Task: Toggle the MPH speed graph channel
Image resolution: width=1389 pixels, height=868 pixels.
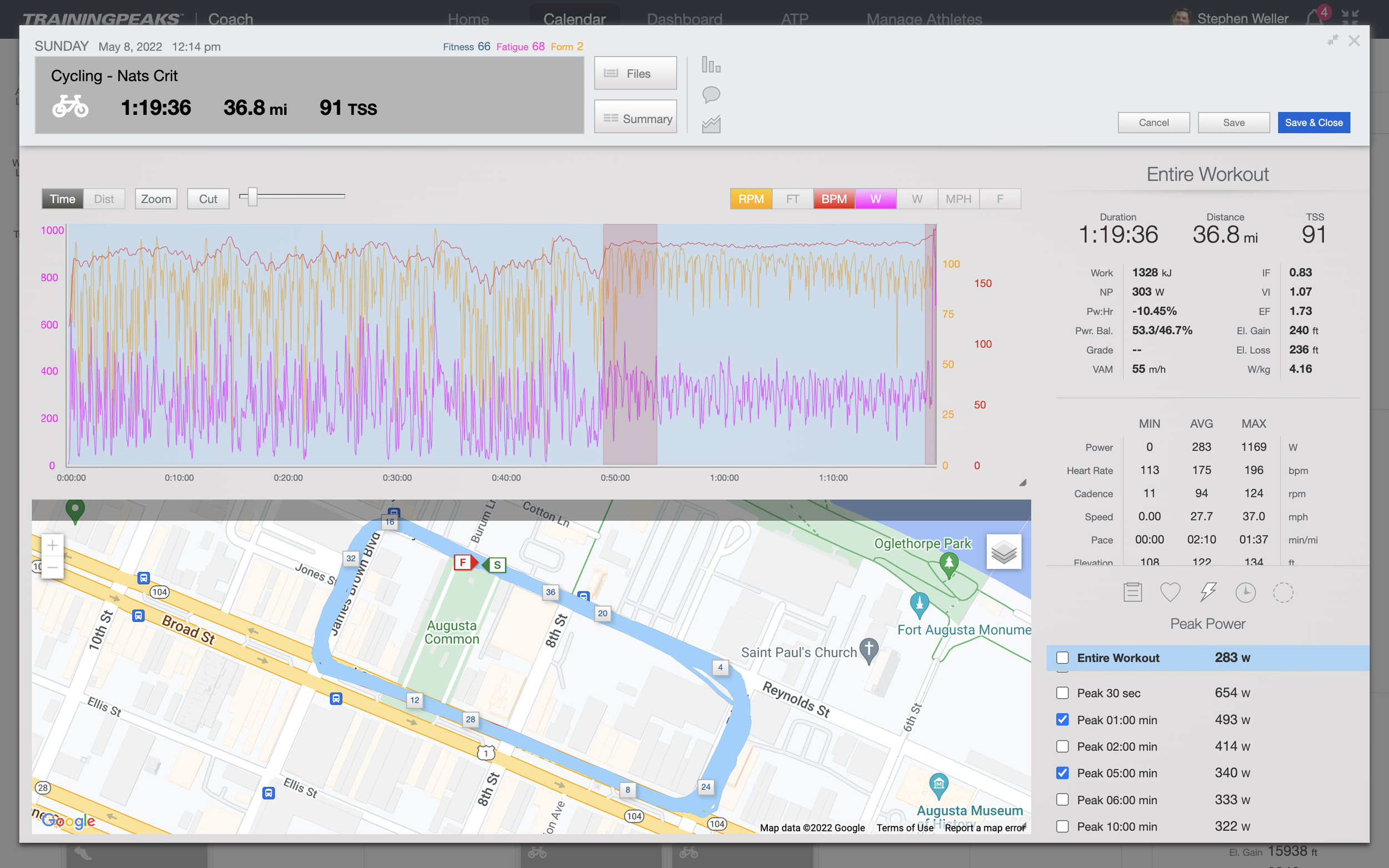Action: click(958, 199)
